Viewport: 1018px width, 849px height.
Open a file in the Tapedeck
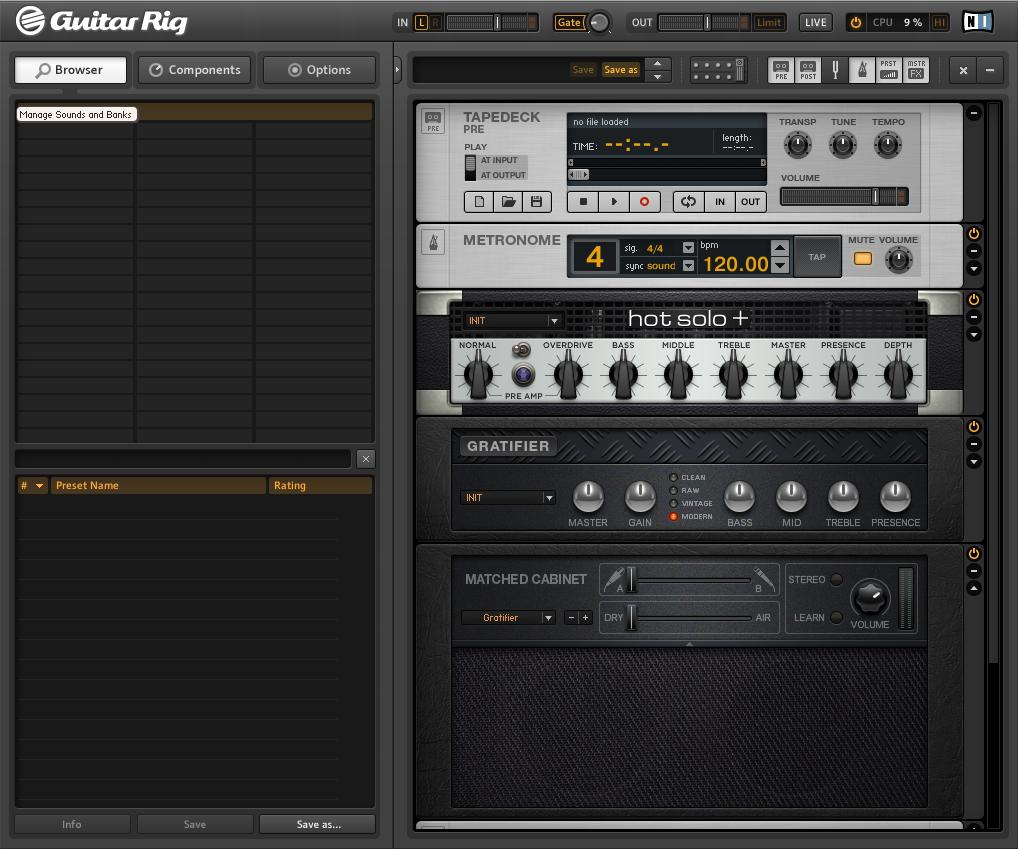508,202
